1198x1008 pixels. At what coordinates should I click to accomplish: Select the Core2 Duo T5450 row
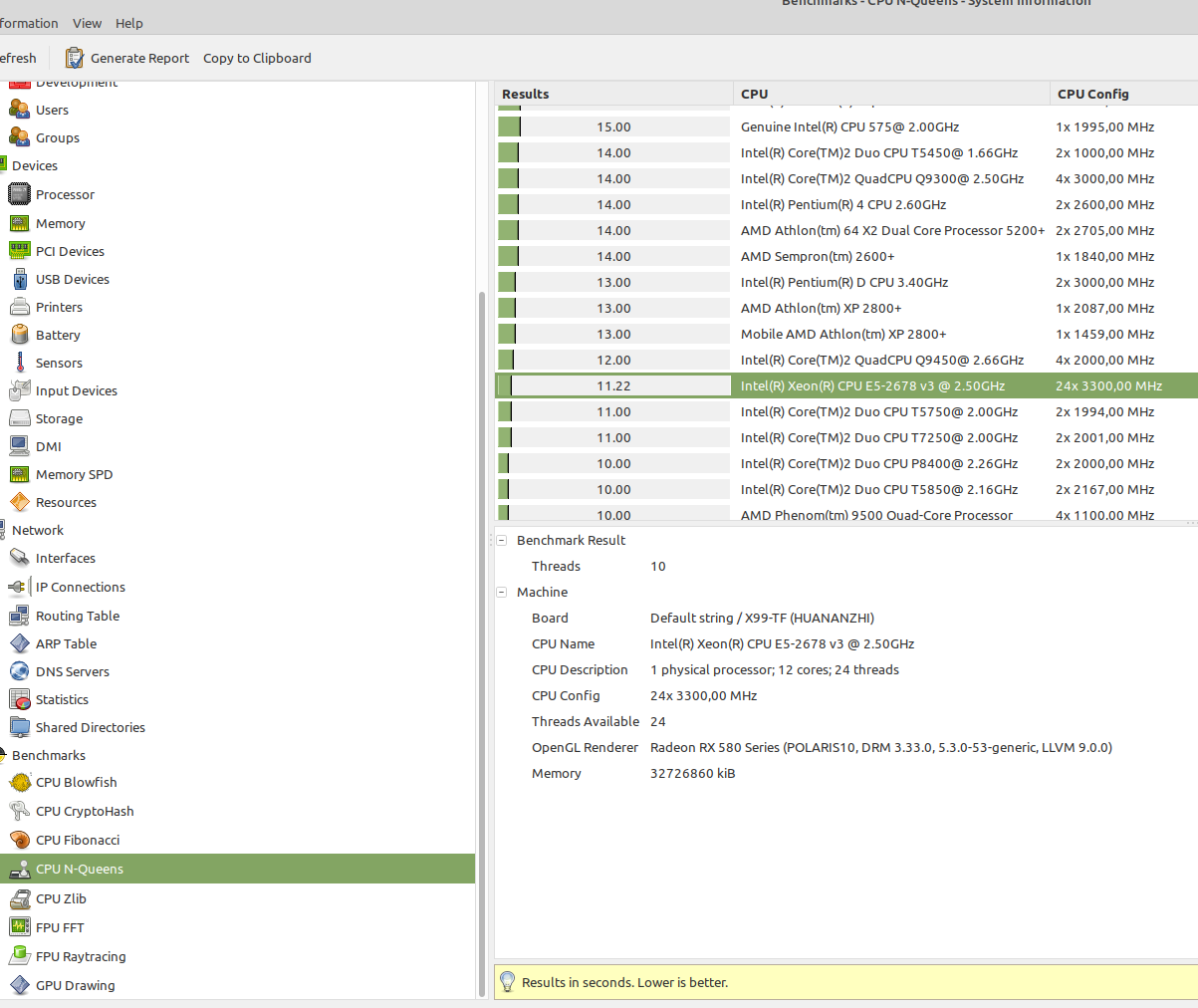[846, 152]
